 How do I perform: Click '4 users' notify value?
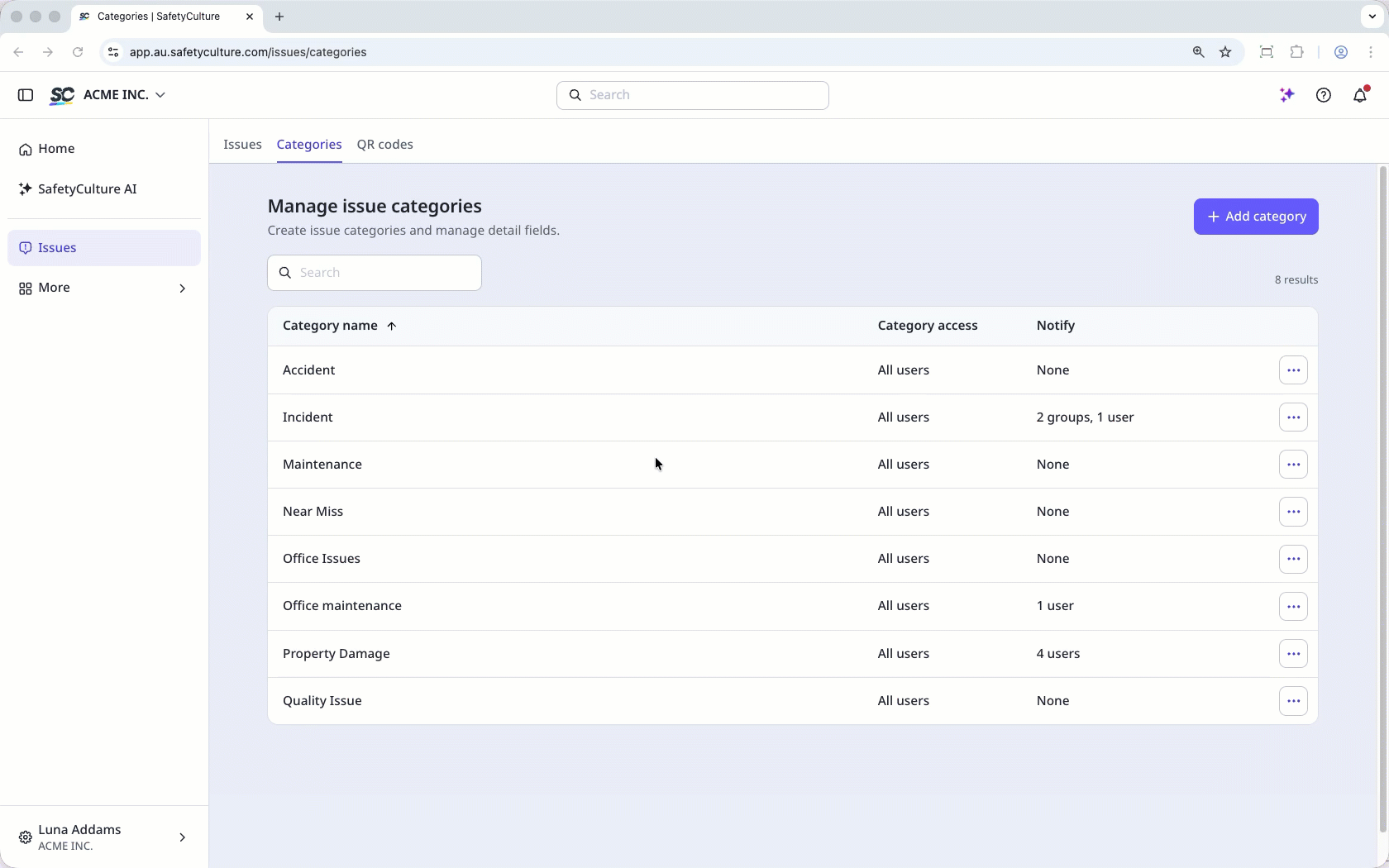pyautogui.click(x=1058, y=654)
